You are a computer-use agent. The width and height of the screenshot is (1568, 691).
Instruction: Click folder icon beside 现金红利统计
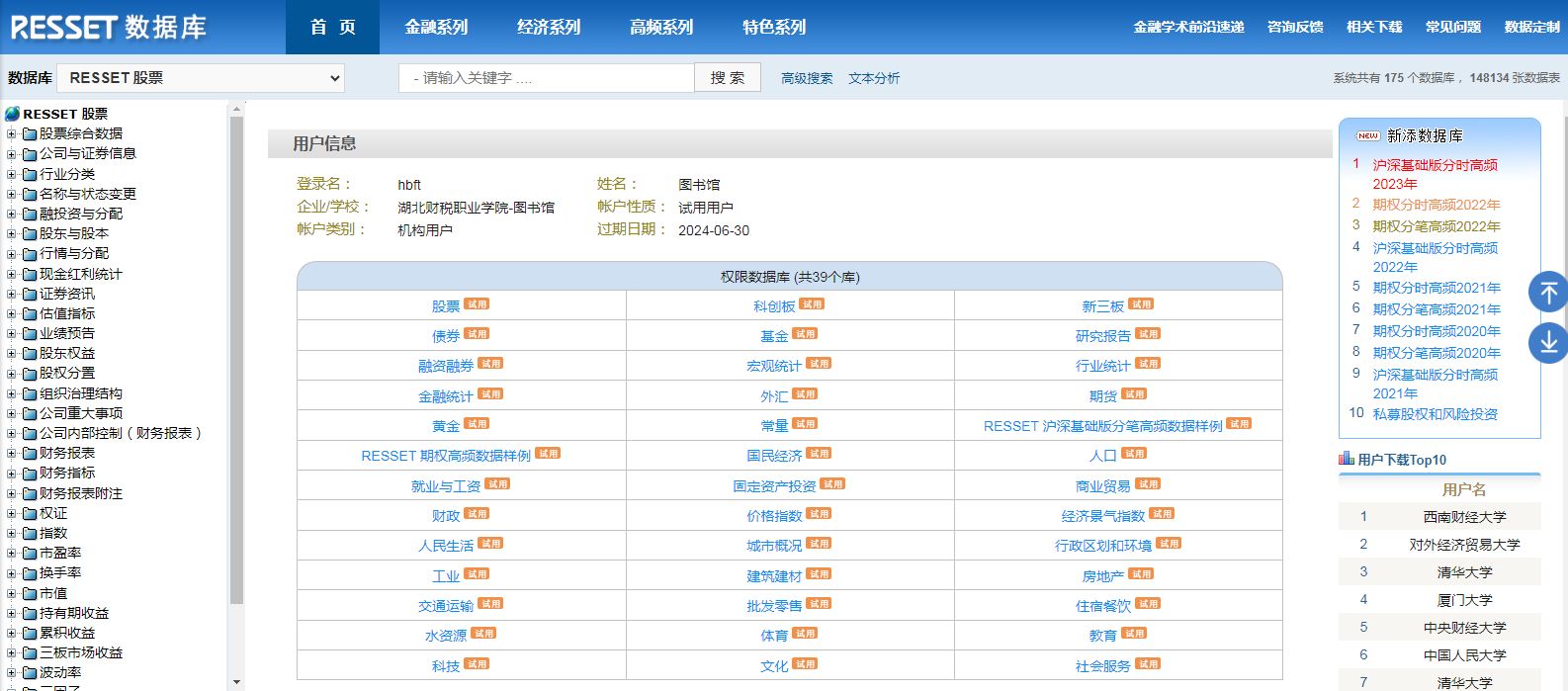click(30, 274)
